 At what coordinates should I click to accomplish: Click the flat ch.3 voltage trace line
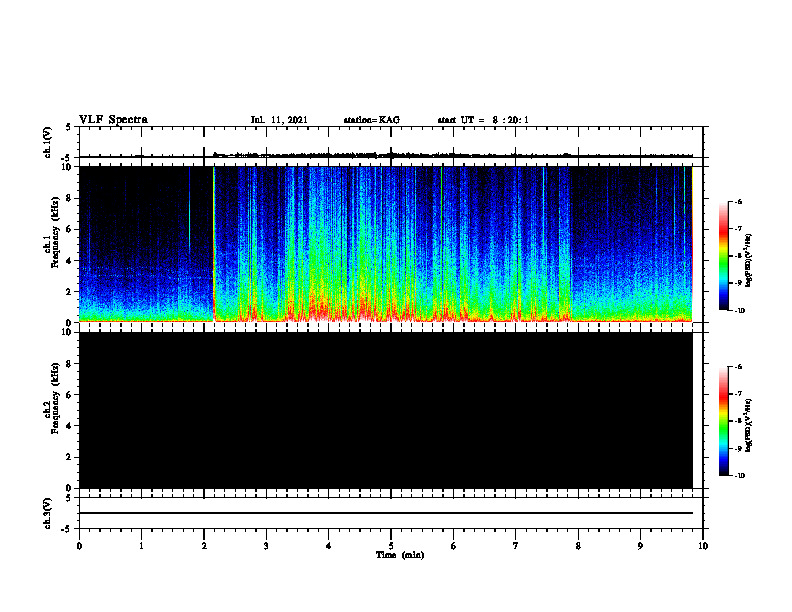386,513
